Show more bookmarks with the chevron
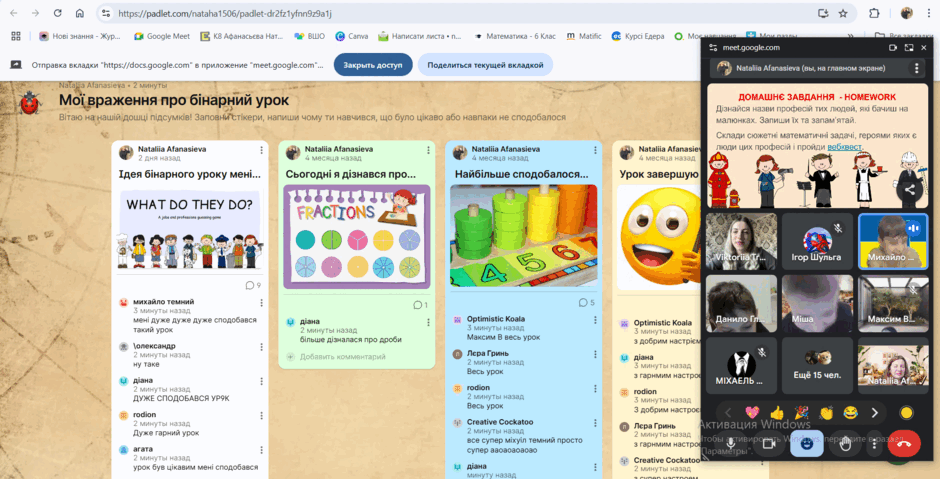 click(850, 36)
